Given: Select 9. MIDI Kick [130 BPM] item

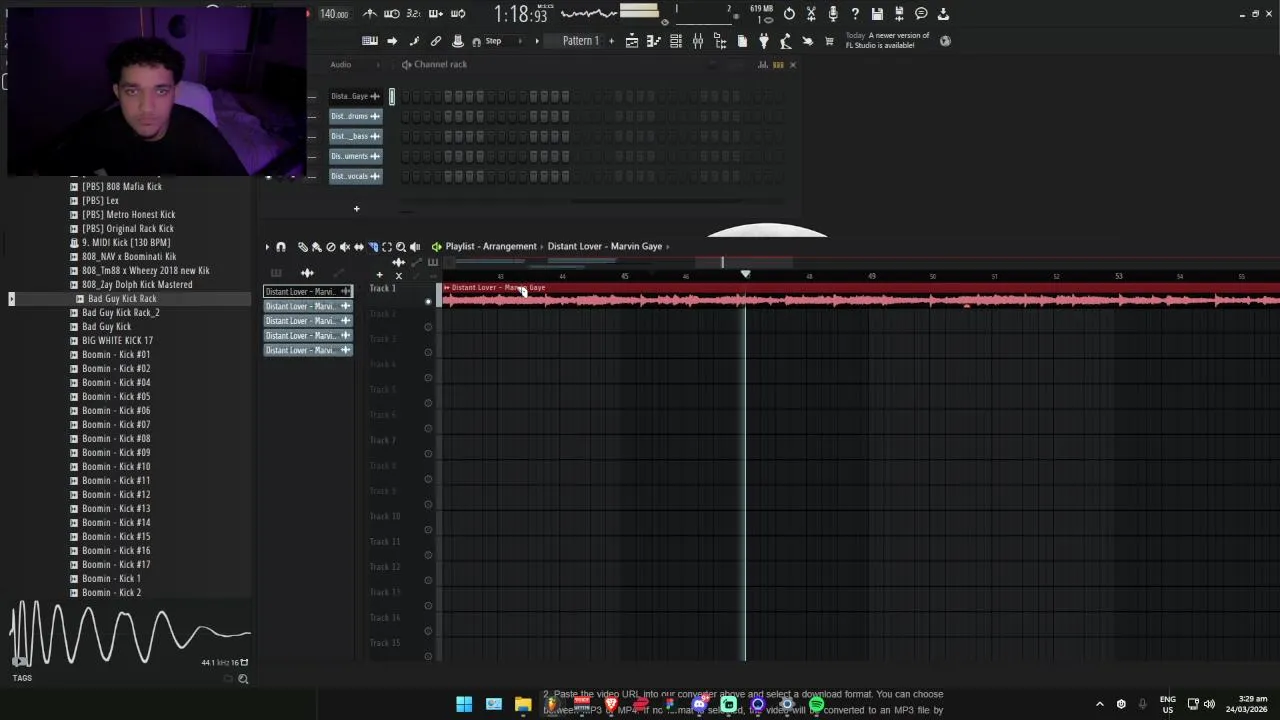Looking at the screenshot, I should [126, 243].
